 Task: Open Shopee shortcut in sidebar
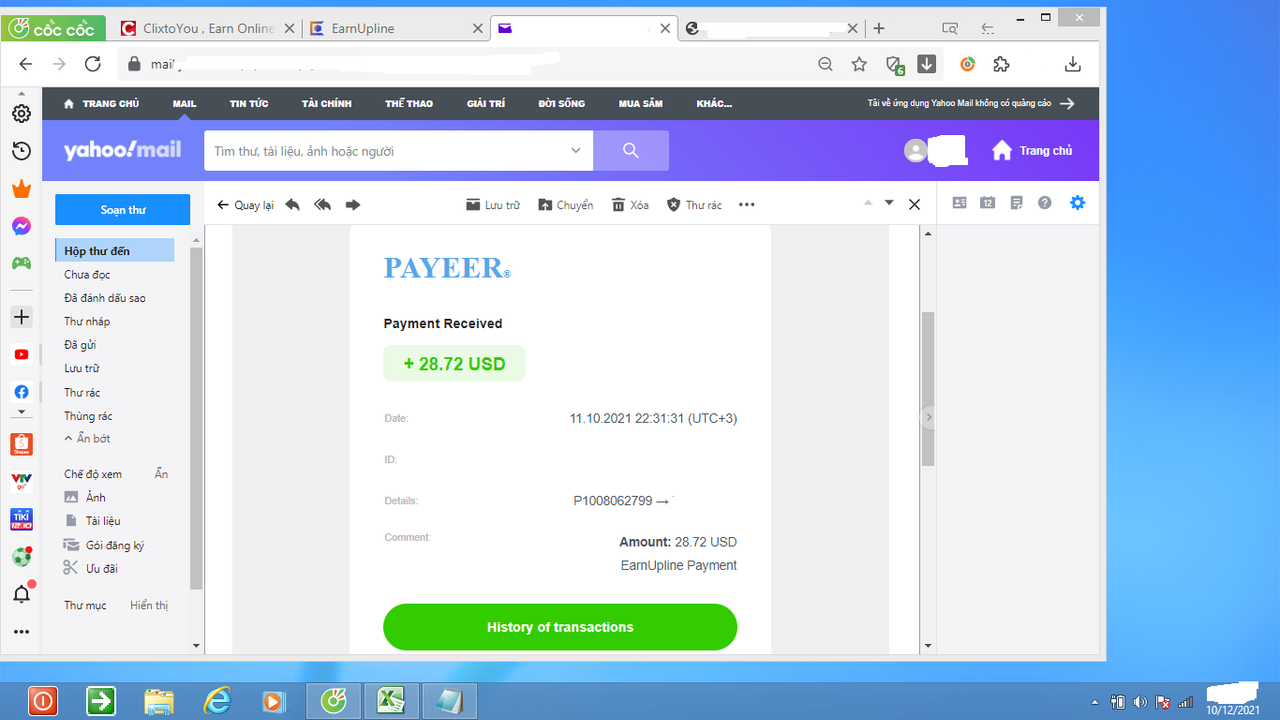pyautogui.click(x=21, y=444)
